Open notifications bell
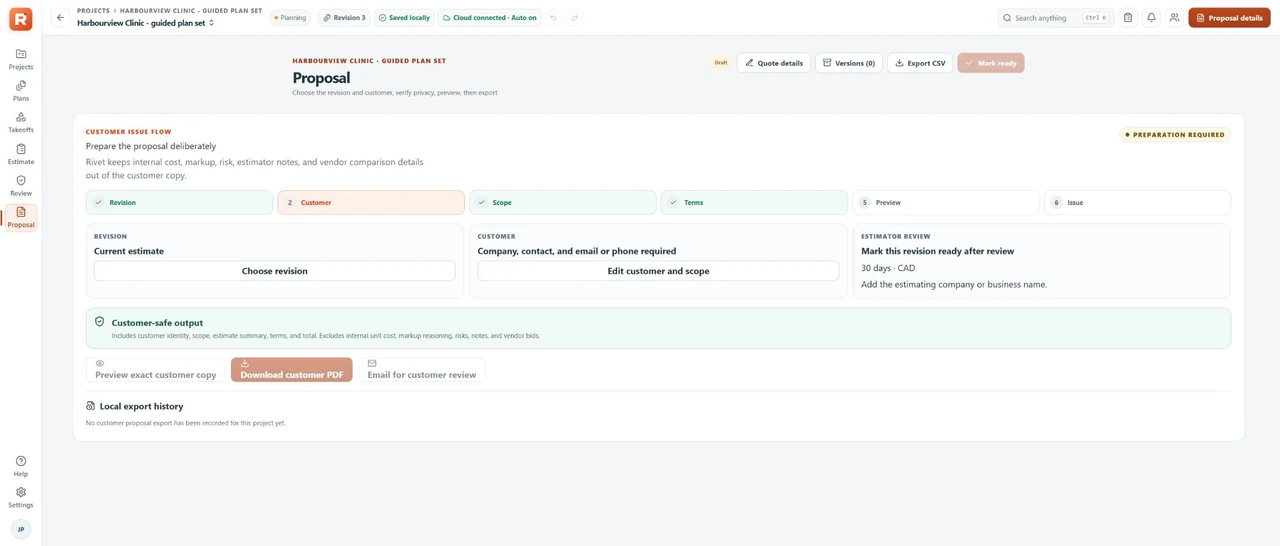This screenshot has height=546, width=1280. click(1151, 18)
